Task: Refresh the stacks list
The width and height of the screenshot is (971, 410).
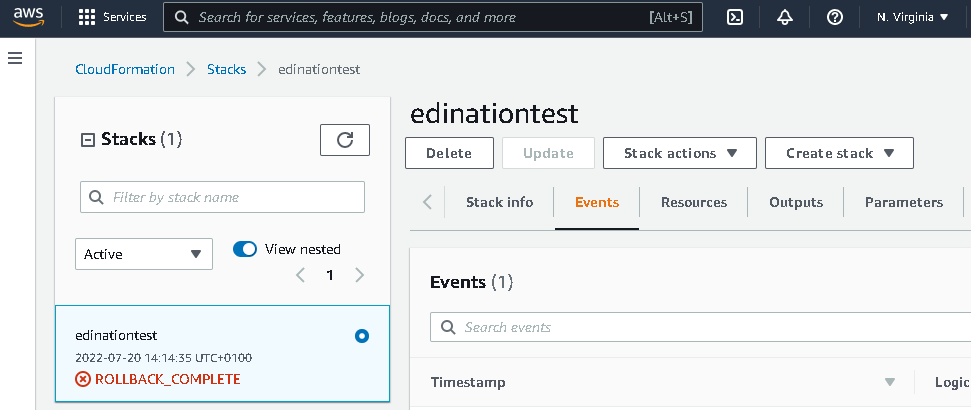Action: click(345, 140)
